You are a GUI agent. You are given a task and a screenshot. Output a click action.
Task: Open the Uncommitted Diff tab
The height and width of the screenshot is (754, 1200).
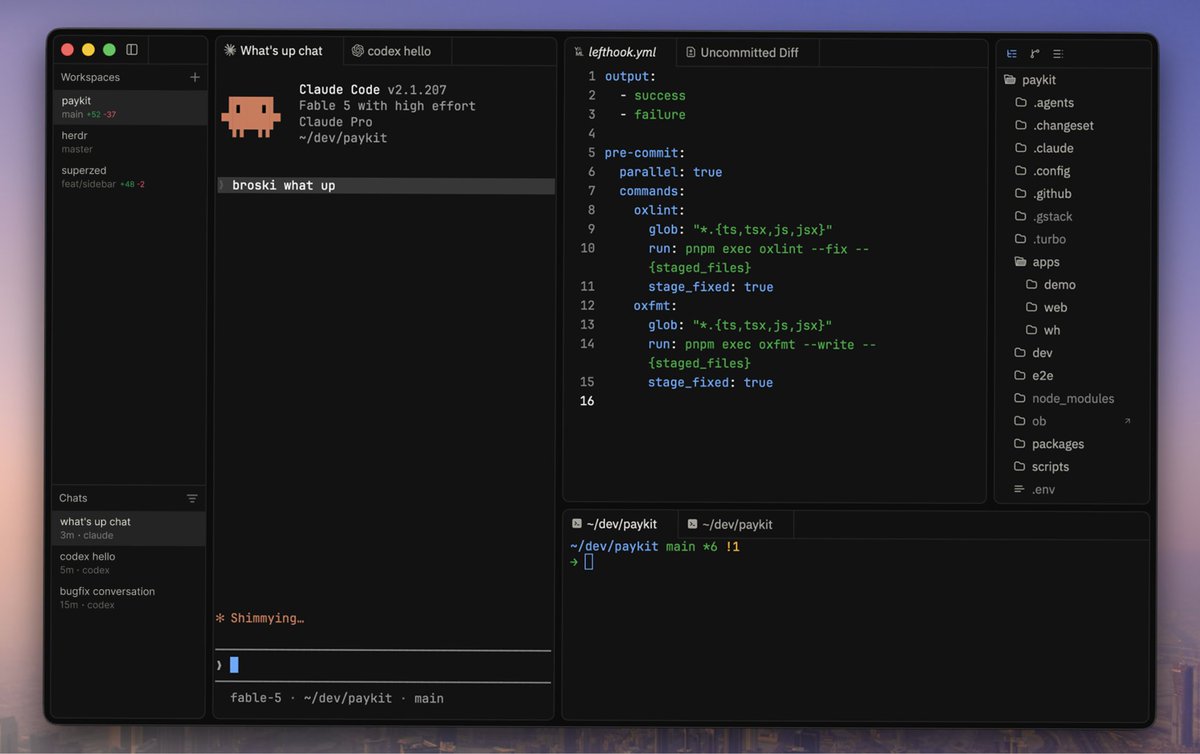click(748, 52)
